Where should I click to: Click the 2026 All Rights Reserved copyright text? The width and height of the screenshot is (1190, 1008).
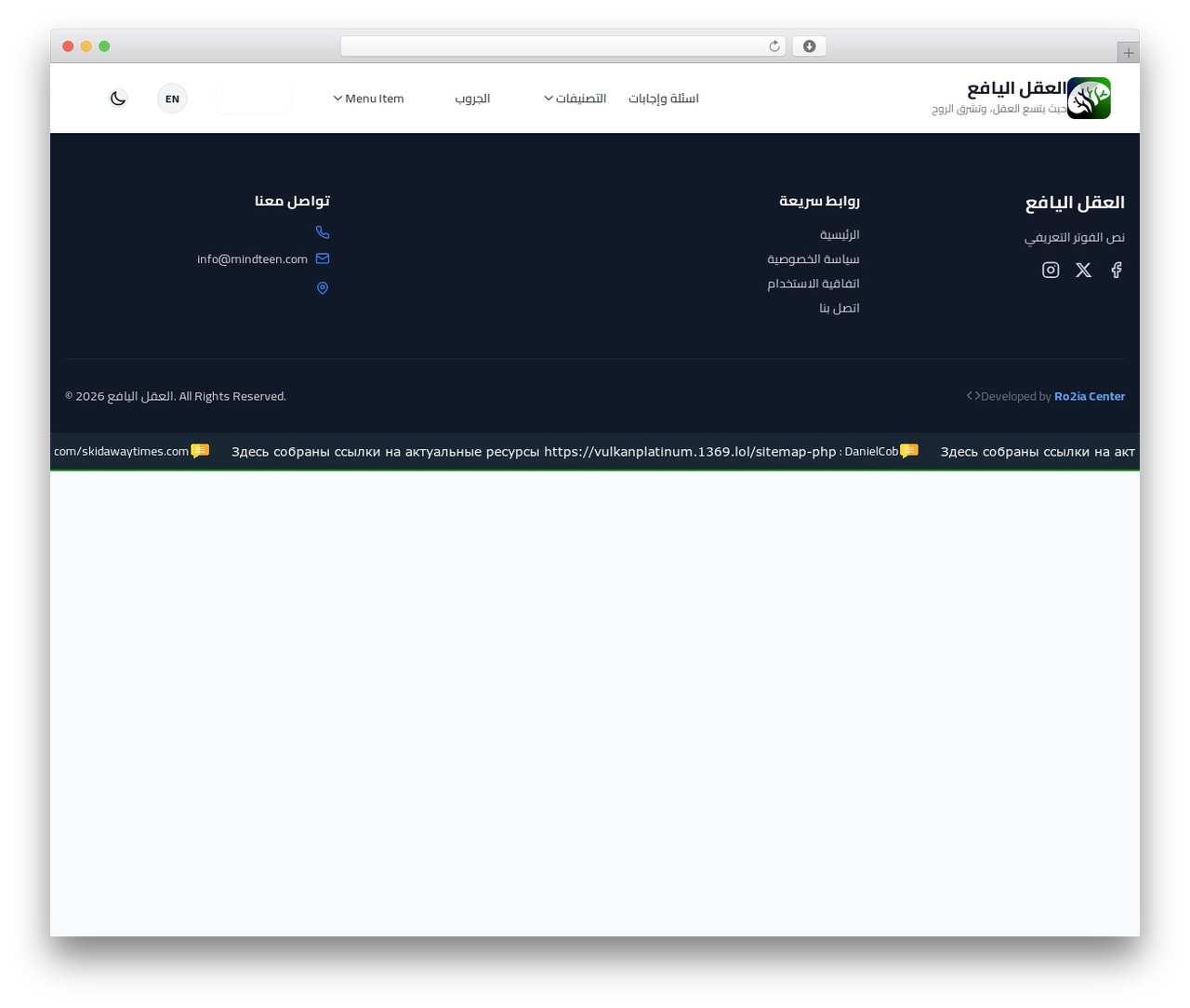176,396
